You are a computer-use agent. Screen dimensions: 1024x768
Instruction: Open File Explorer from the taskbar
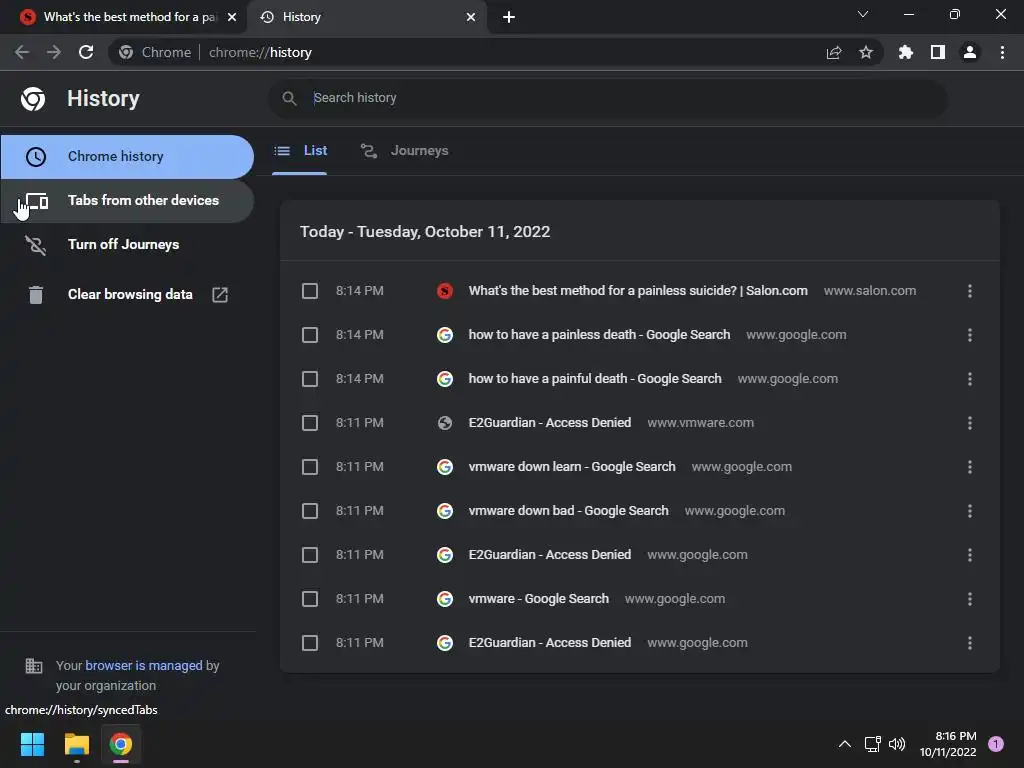[76, 744]
